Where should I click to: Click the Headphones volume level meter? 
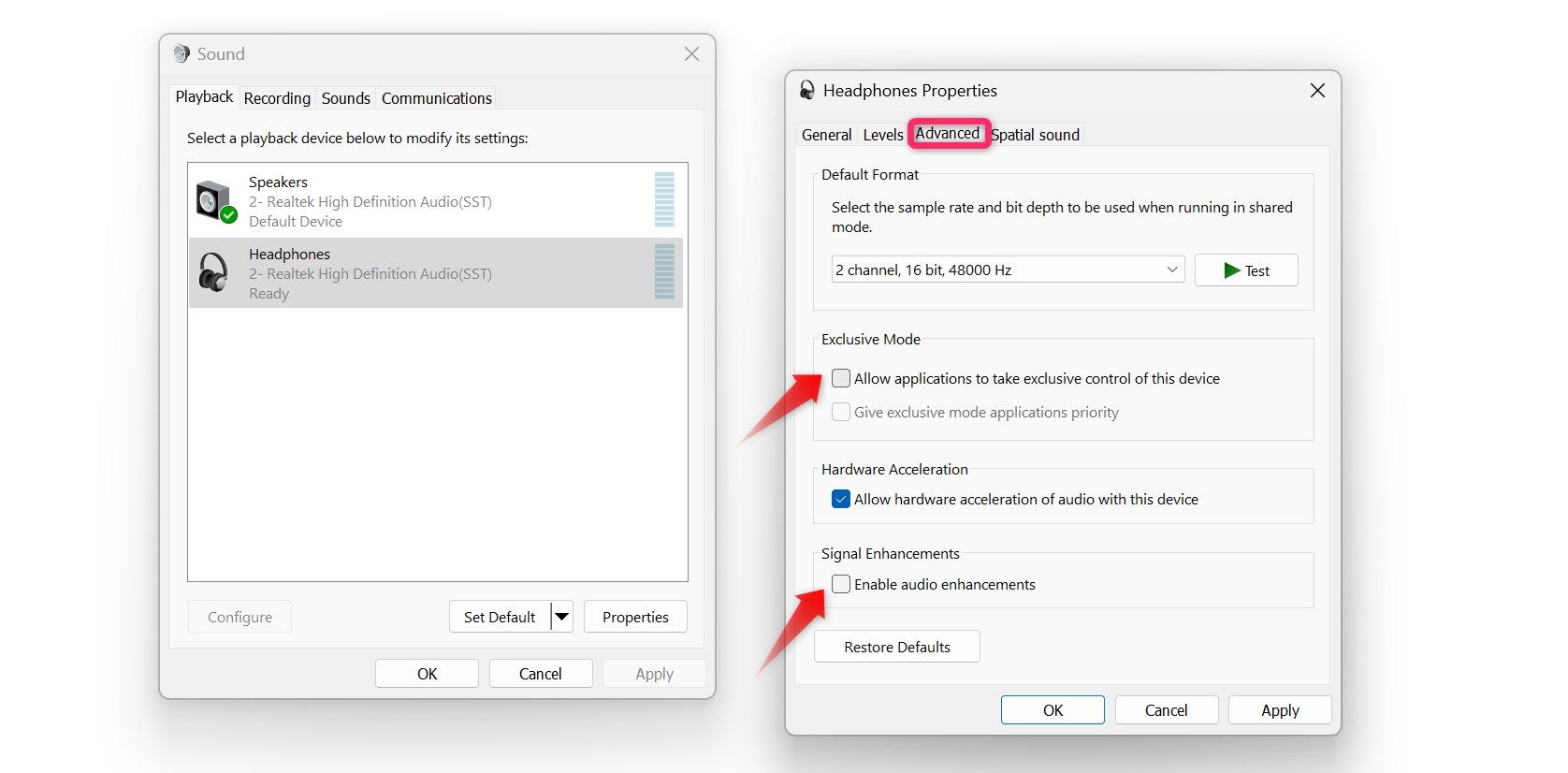pos(664,271)
